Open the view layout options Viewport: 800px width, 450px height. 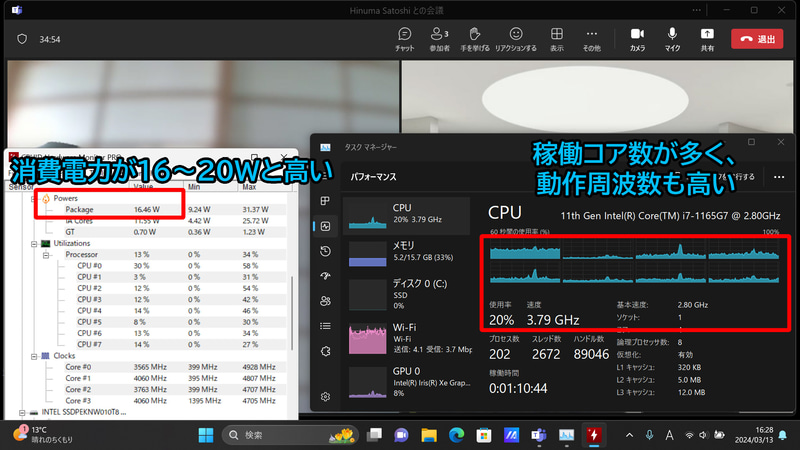(x=557, y=39)
